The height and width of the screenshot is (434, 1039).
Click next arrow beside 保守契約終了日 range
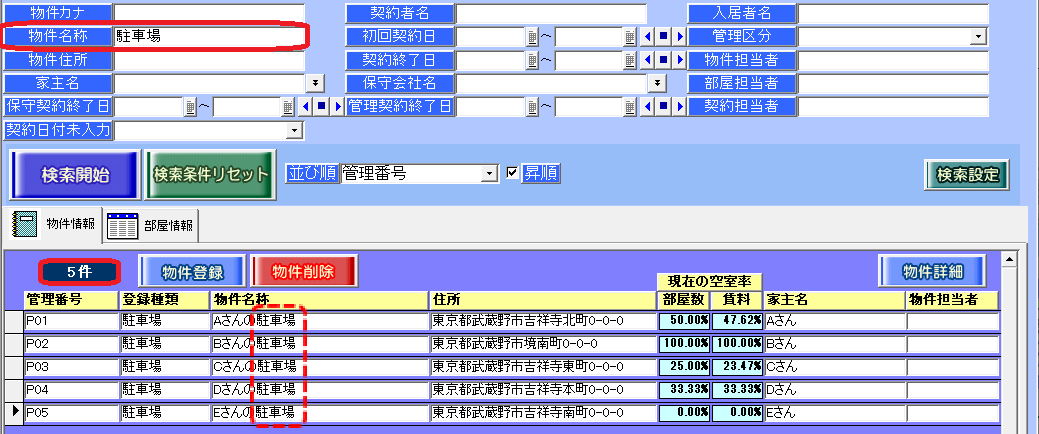coord(337,106)
